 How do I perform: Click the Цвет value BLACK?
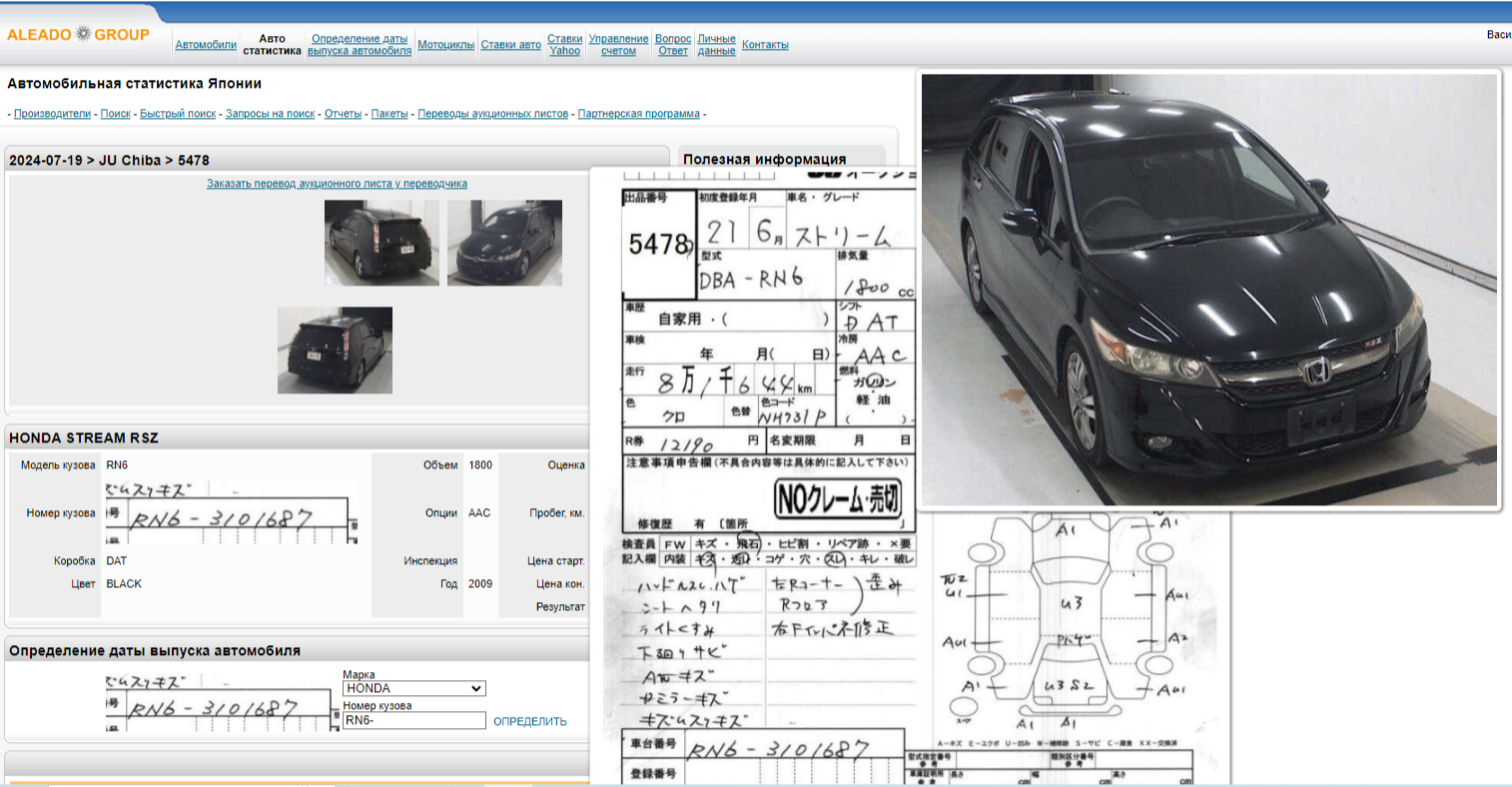click(124, 584)
